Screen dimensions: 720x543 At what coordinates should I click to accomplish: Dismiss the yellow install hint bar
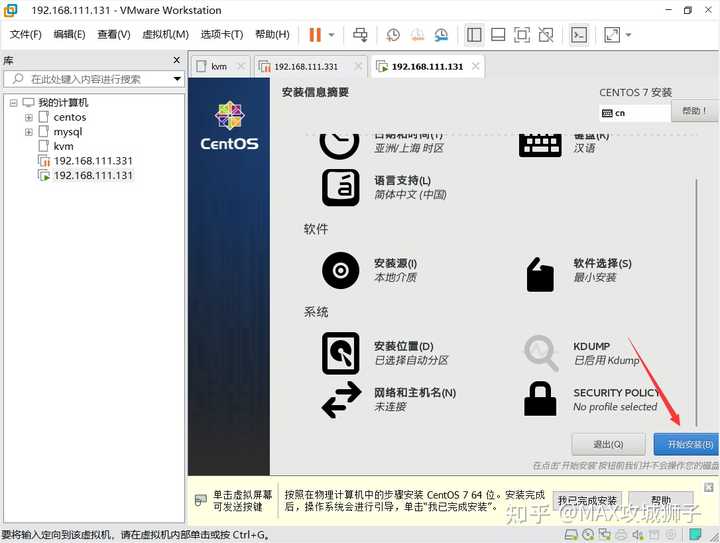tap(709, 487)
